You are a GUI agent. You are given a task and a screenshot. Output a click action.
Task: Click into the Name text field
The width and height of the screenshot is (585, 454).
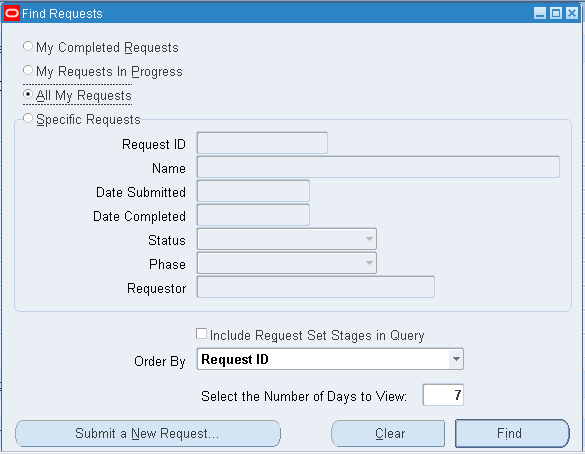click(378, 167)
